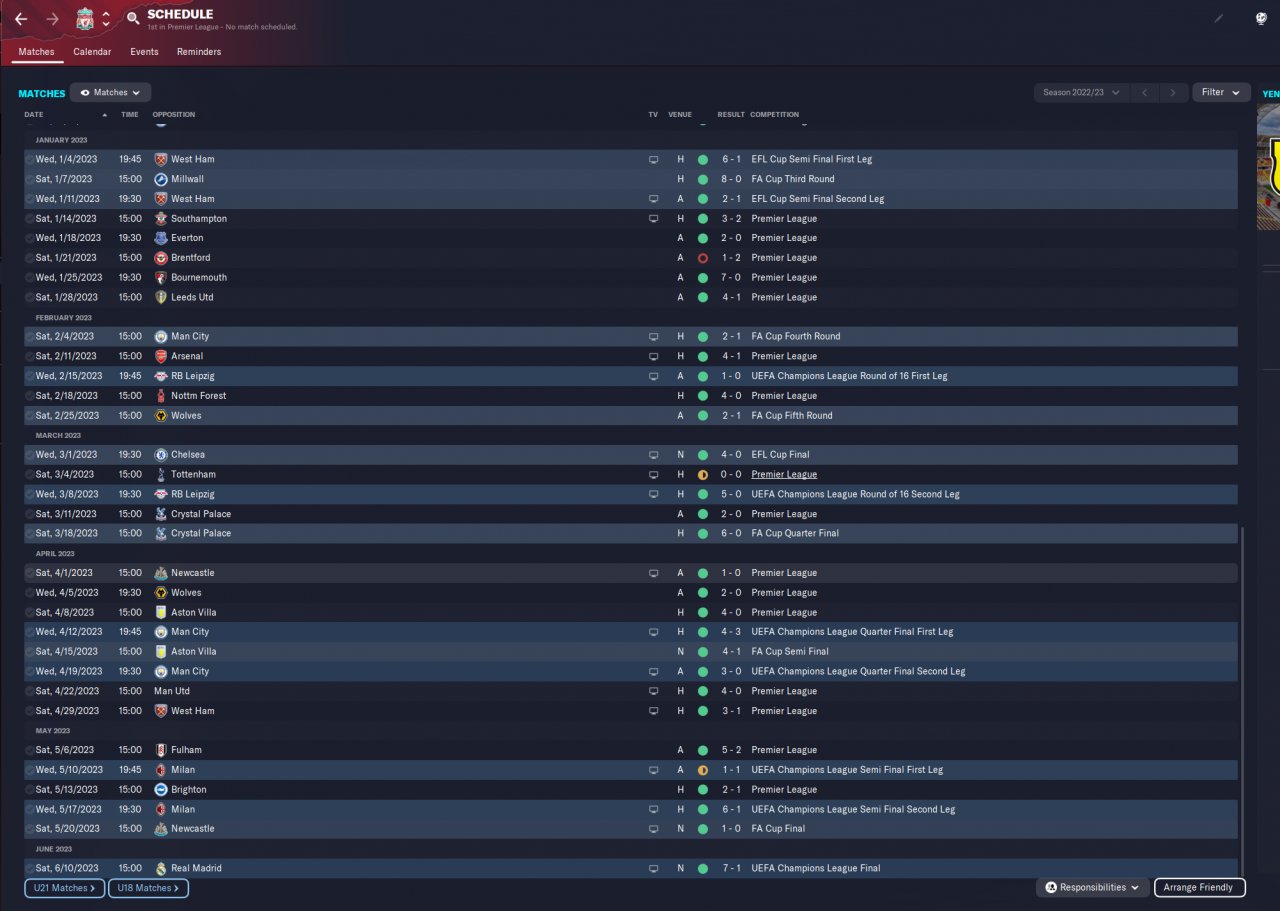
Task: Open U18 Matches
Action: [148, 888]
